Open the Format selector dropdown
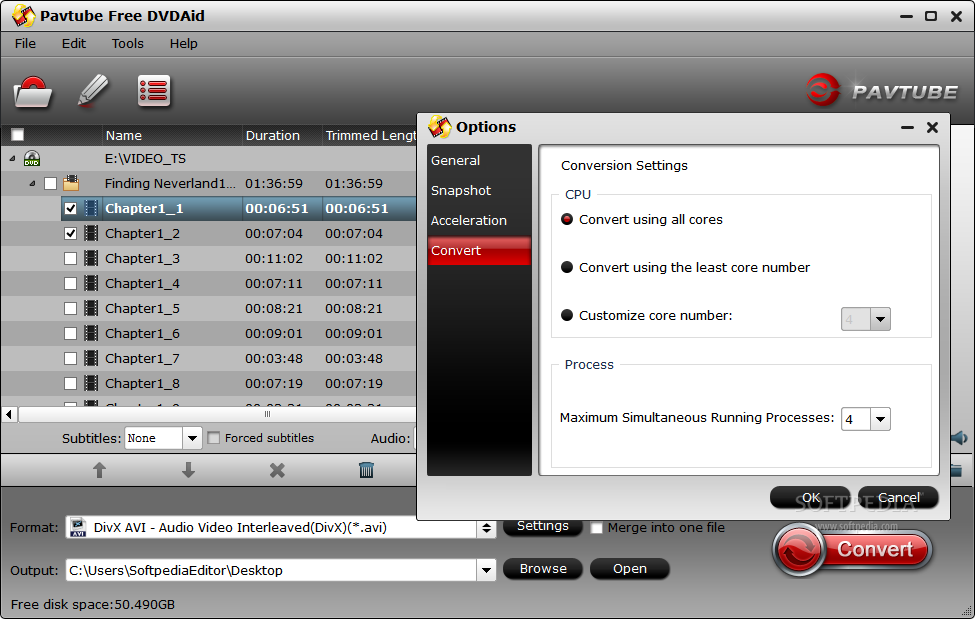 (x=486, y=528)
